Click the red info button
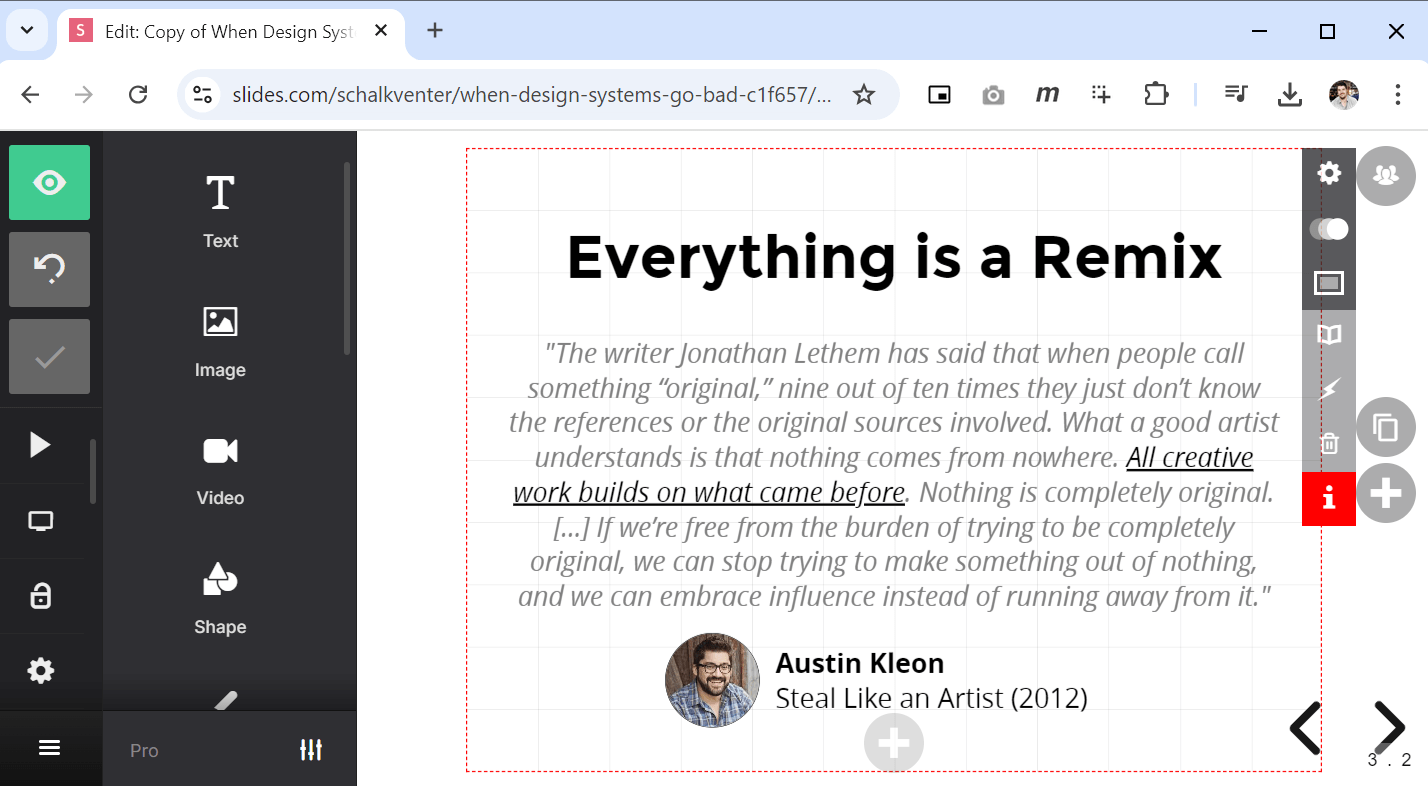The image size is (1428, 786). click(x=1329, y=498)
